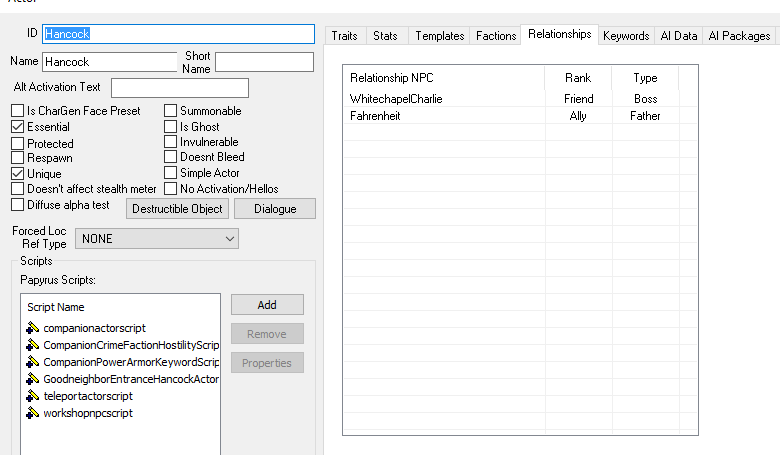This screenshot has height=455, width=780.
Task: Select the Relationships tab
Action: [560, 34]
